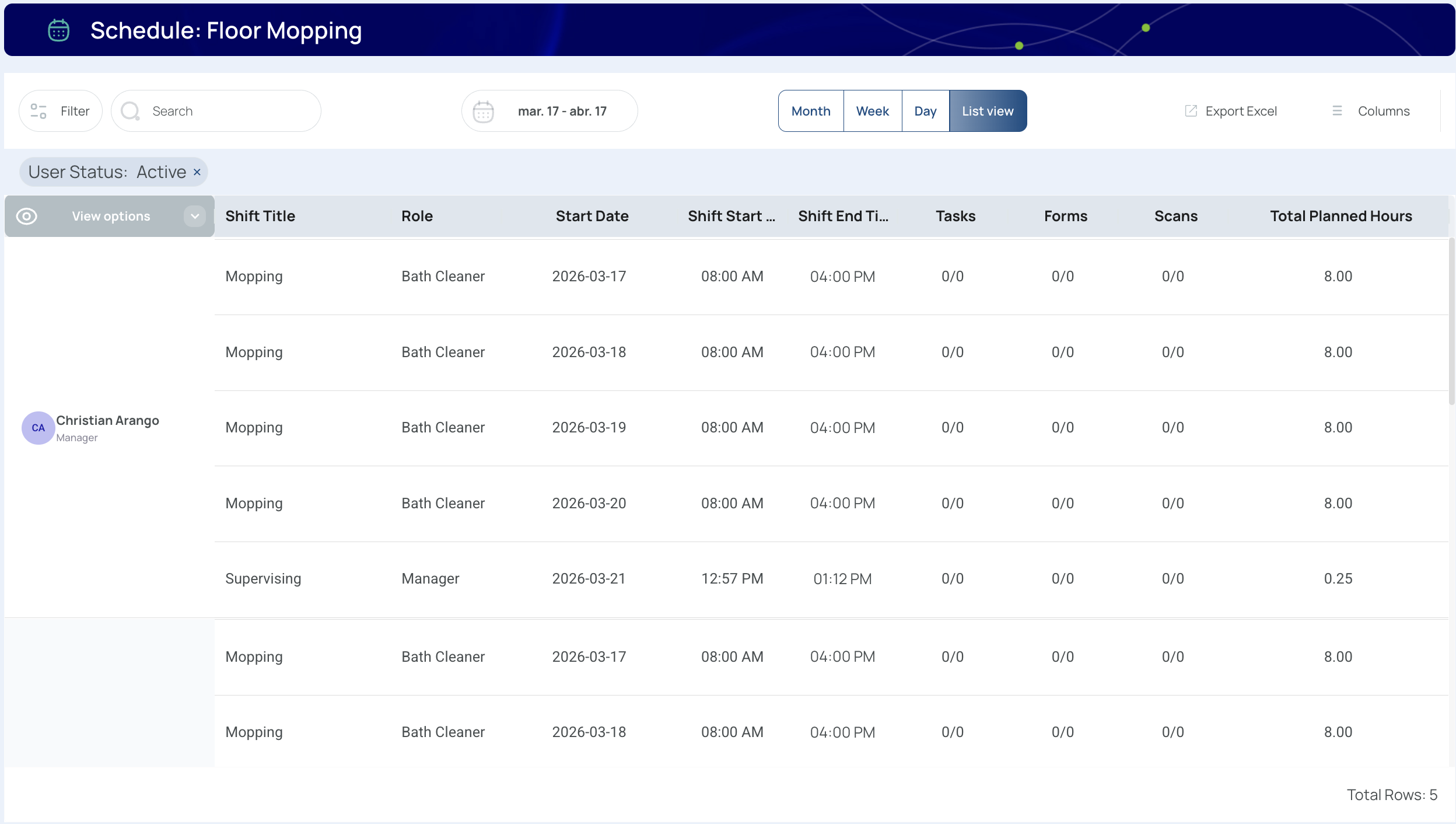Image resolution: width=1456 pixels, height=824 pixels.
Task: Switch to Week view
Action: [872, 111]
